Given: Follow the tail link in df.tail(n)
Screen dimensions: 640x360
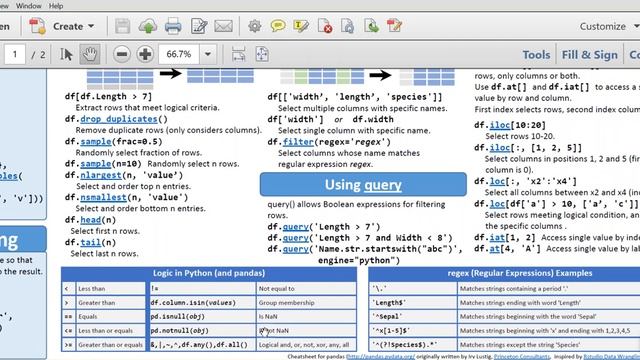Looking at the screenshot, I should [x=90, y=242].
